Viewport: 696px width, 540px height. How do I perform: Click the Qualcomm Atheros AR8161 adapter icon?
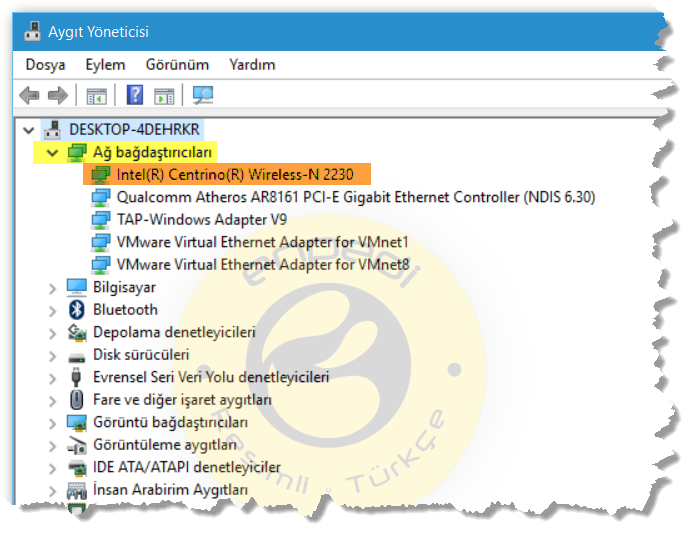pos(101,197)
